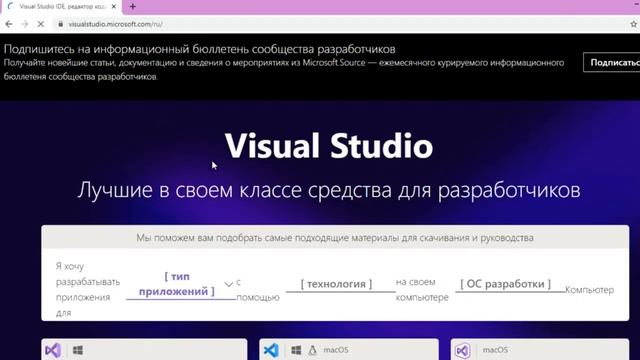Select the Visual Studio IDE browser tab
The height and width of the screenshot is (360, 640).
pos(62,7)
